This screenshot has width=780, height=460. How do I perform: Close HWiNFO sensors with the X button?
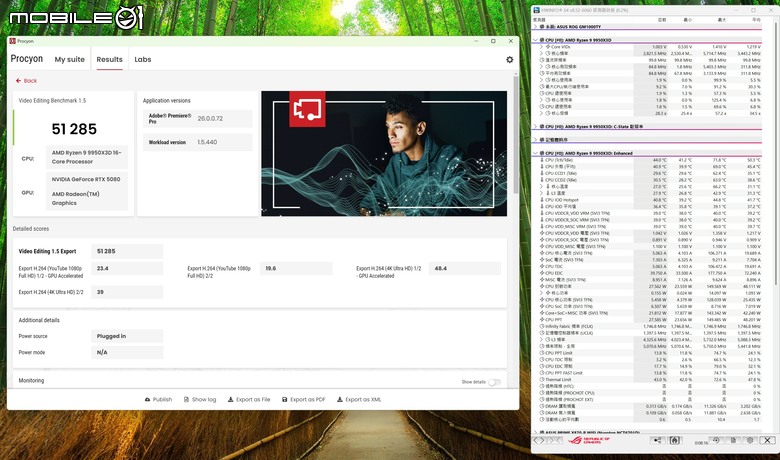(768, 440)
